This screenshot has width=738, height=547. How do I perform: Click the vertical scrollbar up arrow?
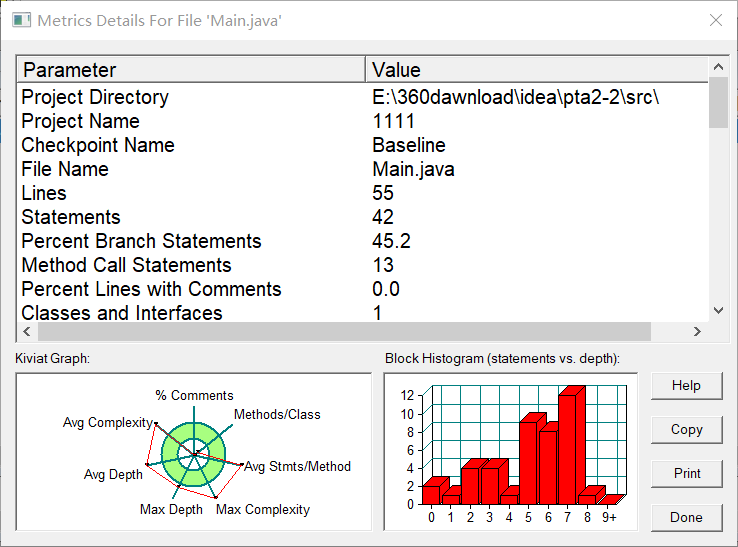[x=718, y=67]
